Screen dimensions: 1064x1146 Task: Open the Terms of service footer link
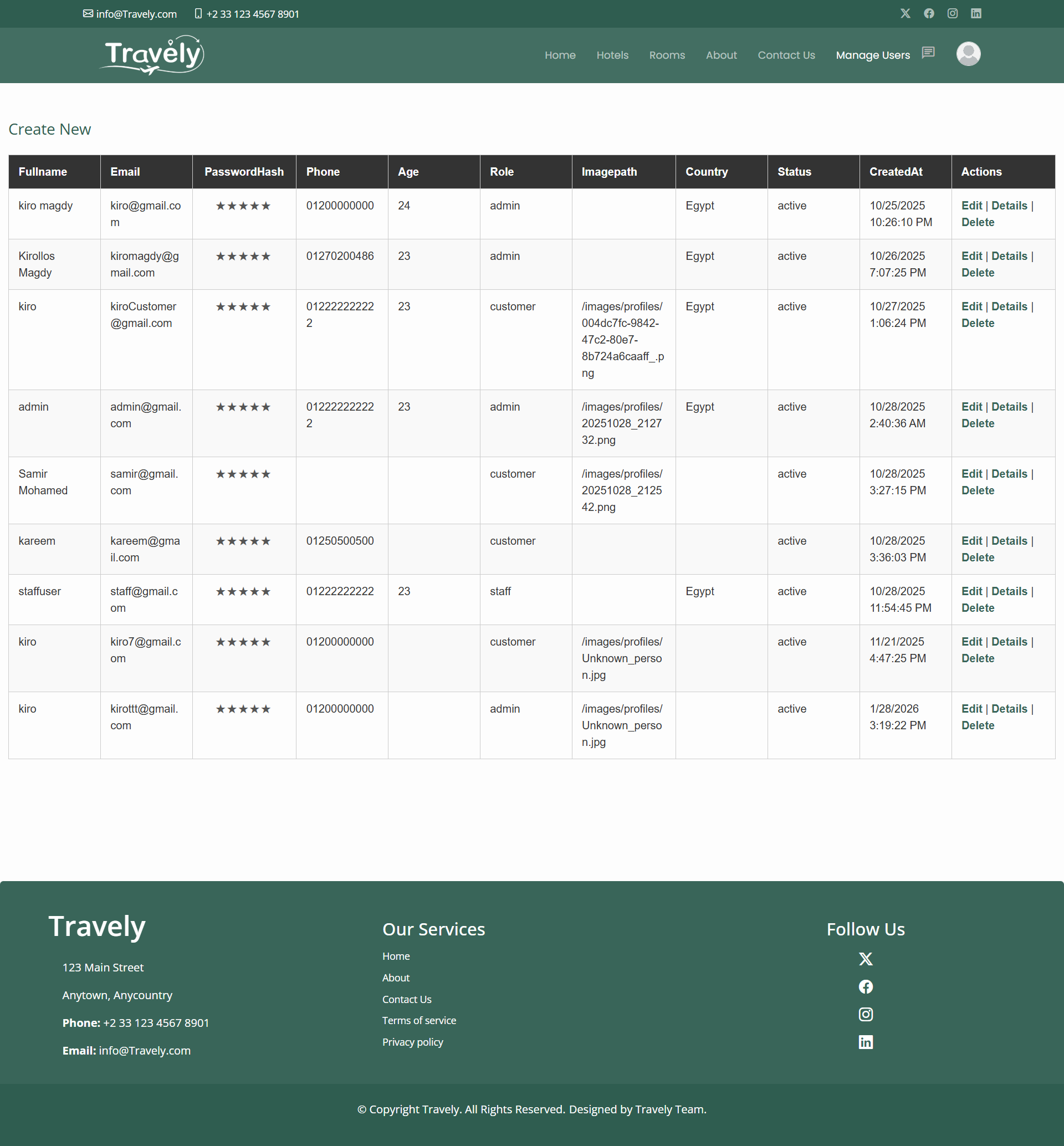pos(419,1020)
